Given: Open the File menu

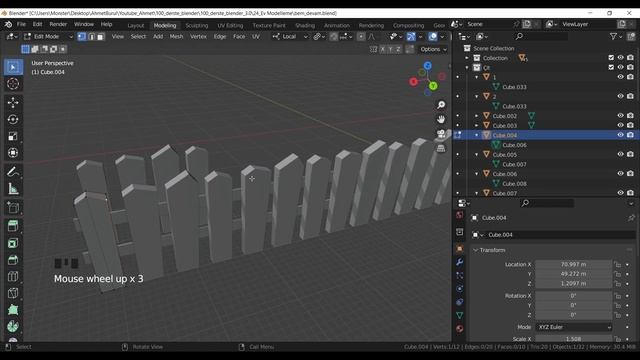Looking at the screenshot, I should tap(21, 24).
